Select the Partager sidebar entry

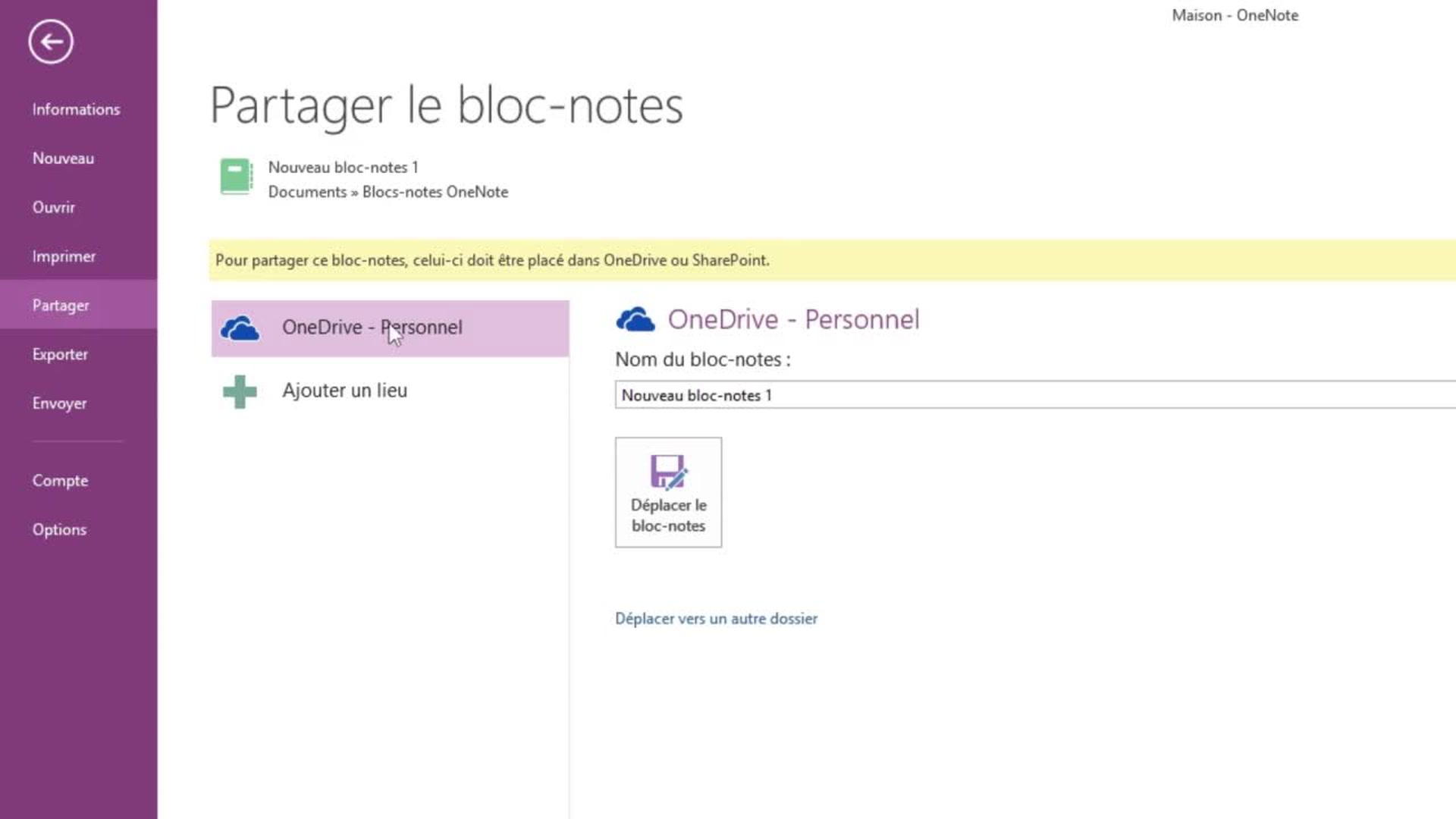[x=61, y=305]
